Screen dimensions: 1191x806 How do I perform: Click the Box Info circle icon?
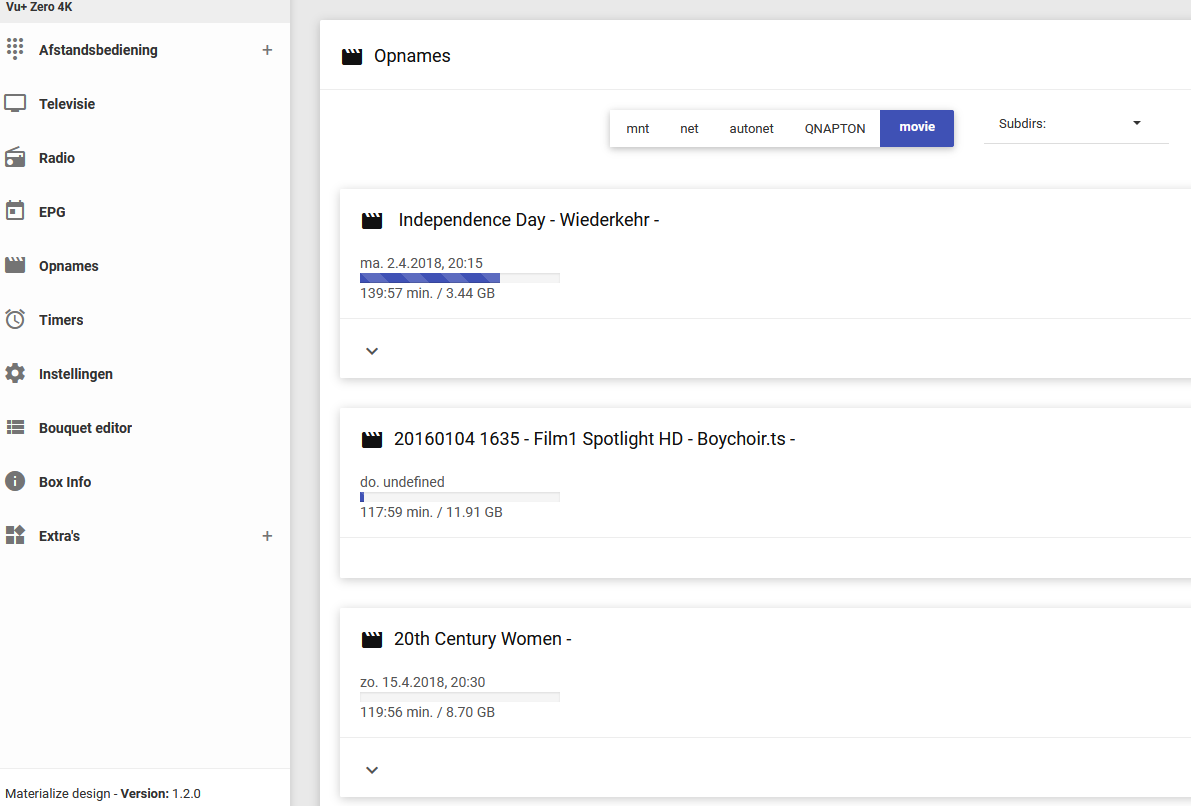click(x=15, y=481)
